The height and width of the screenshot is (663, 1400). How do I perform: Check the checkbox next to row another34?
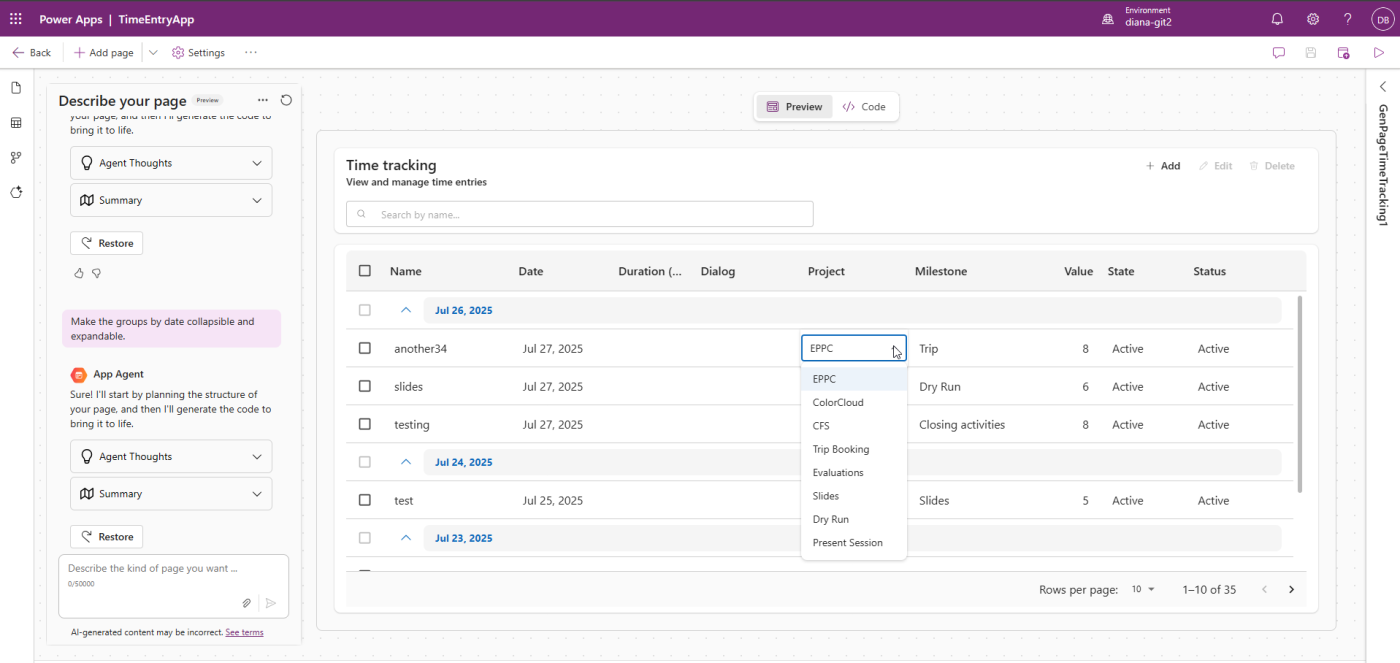pos(364,348)
